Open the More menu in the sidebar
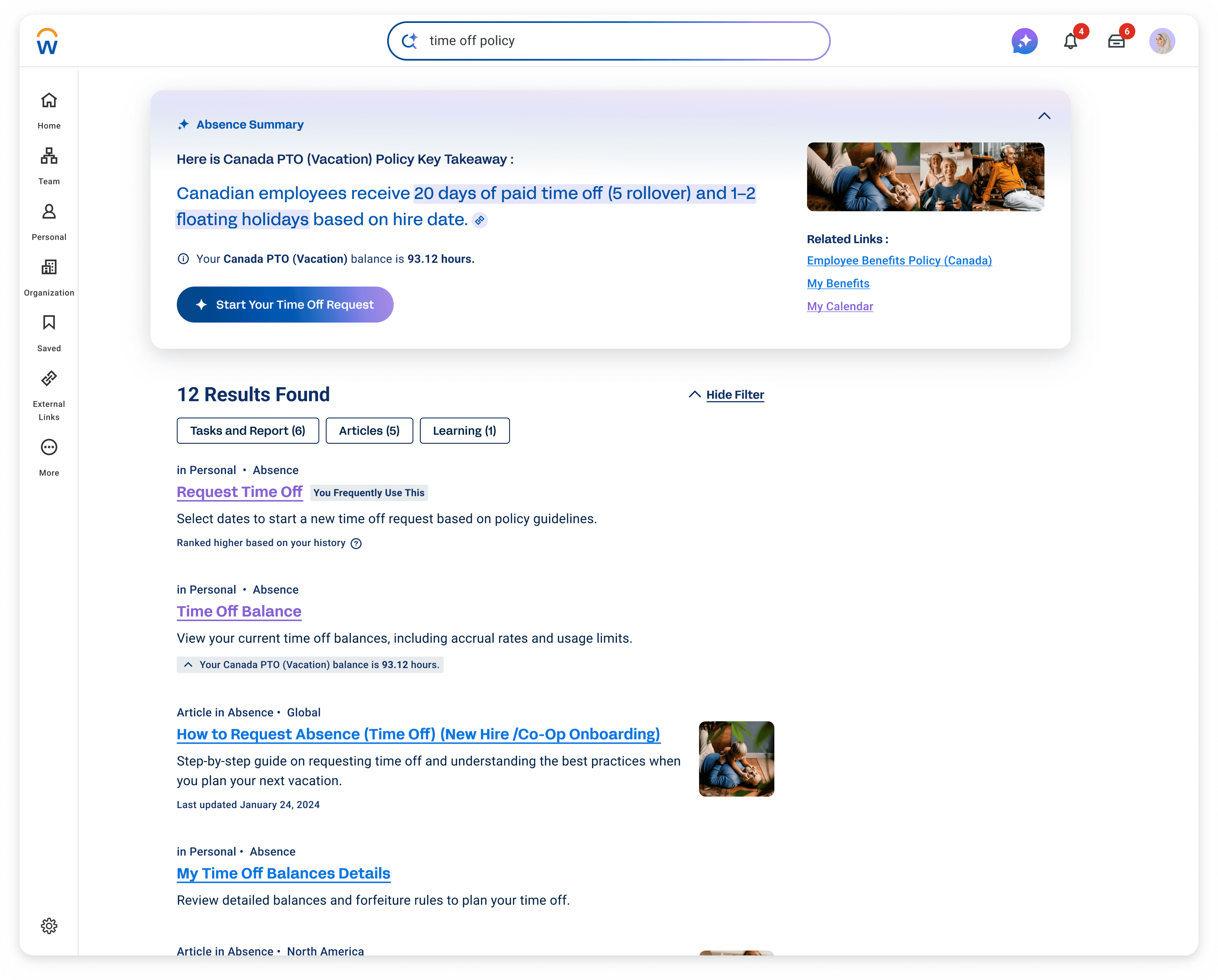 (49, 457)
